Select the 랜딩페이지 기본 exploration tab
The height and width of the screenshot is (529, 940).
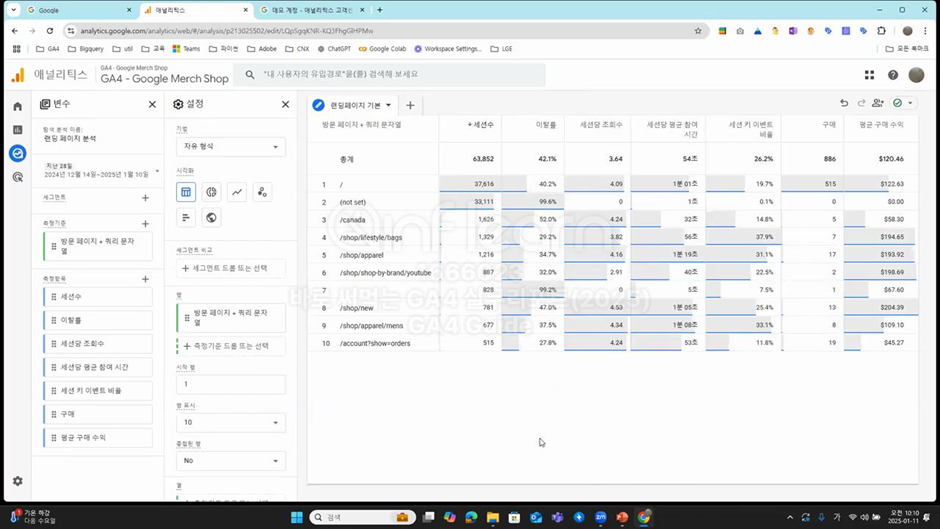(351, 105)
